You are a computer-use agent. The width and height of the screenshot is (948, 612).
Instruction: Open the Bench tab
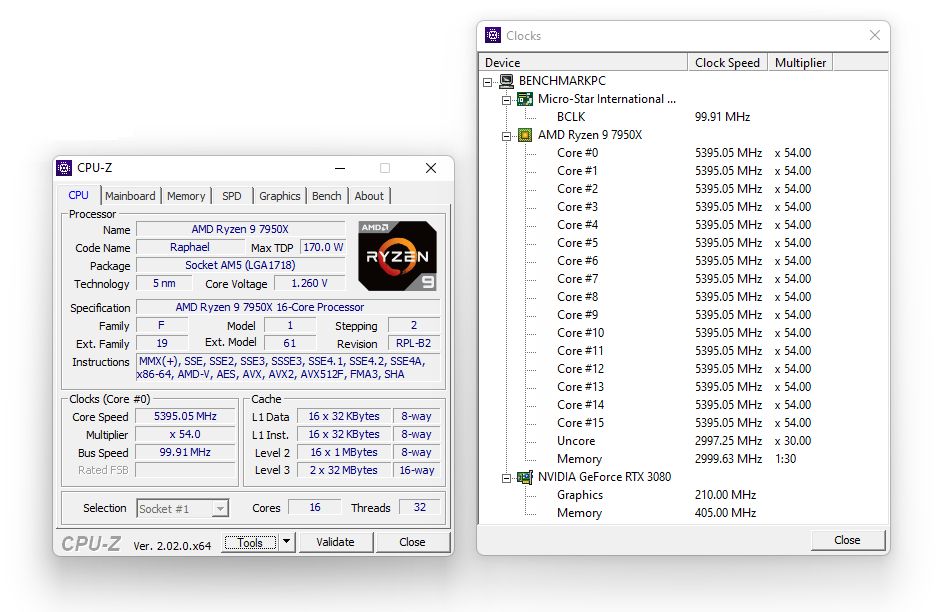click(x=326, y=196)
